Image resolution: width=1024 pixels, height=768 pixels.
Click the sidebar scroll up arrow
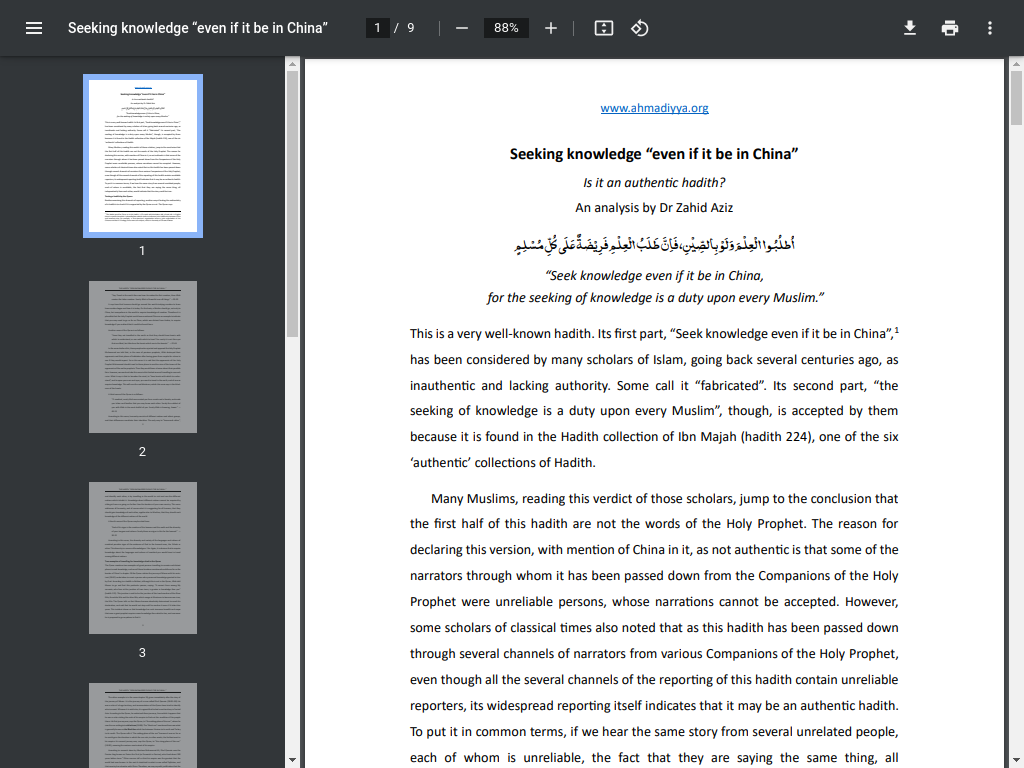pos(292,64)
